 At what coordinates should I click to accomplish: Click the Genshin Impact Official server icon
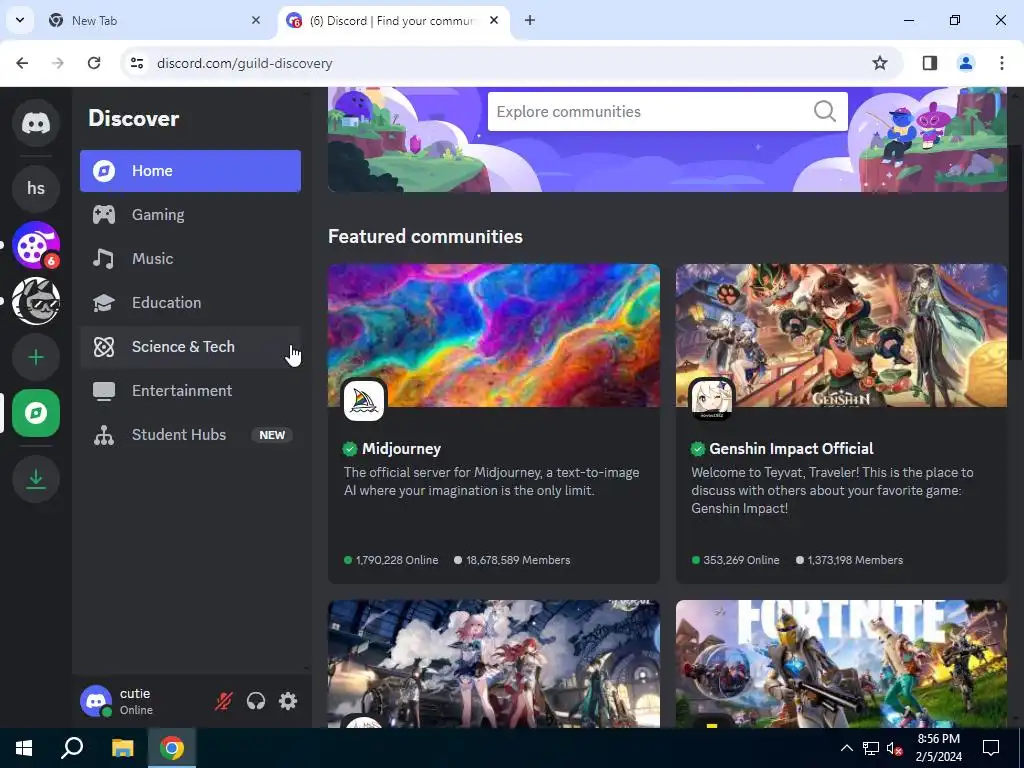pos(712,400)
